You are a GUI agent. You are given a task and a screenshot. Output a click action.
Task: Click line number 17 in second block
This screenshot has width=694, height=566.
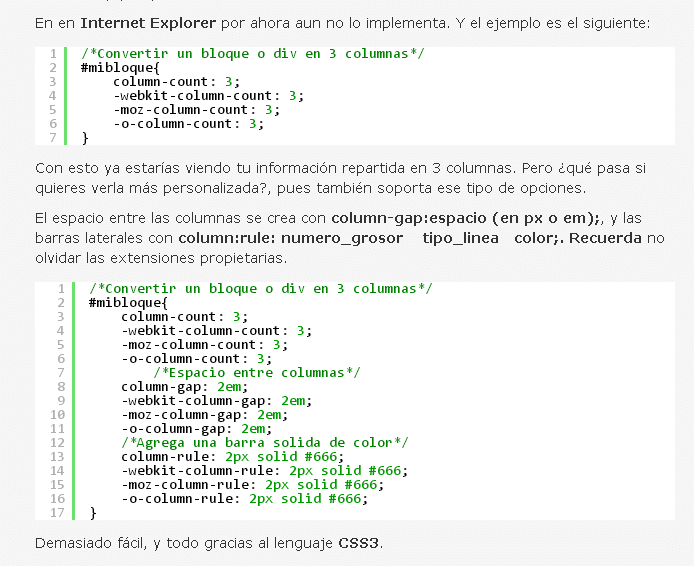tap(57, 513)
